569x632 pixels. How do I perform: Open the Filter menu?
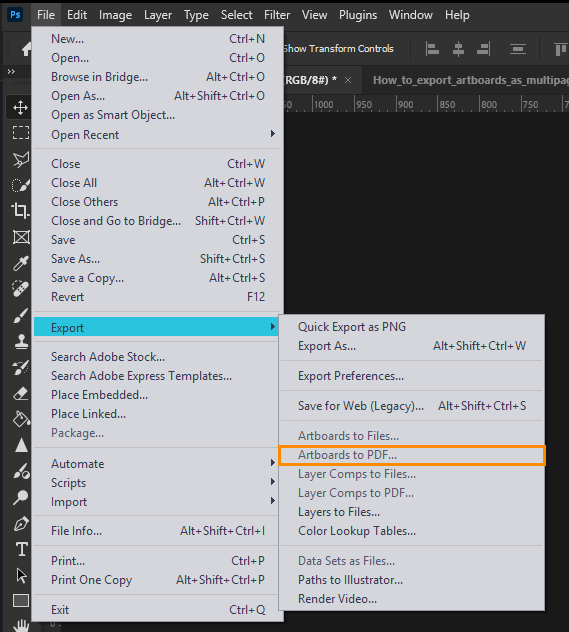(x=277, y=15)
